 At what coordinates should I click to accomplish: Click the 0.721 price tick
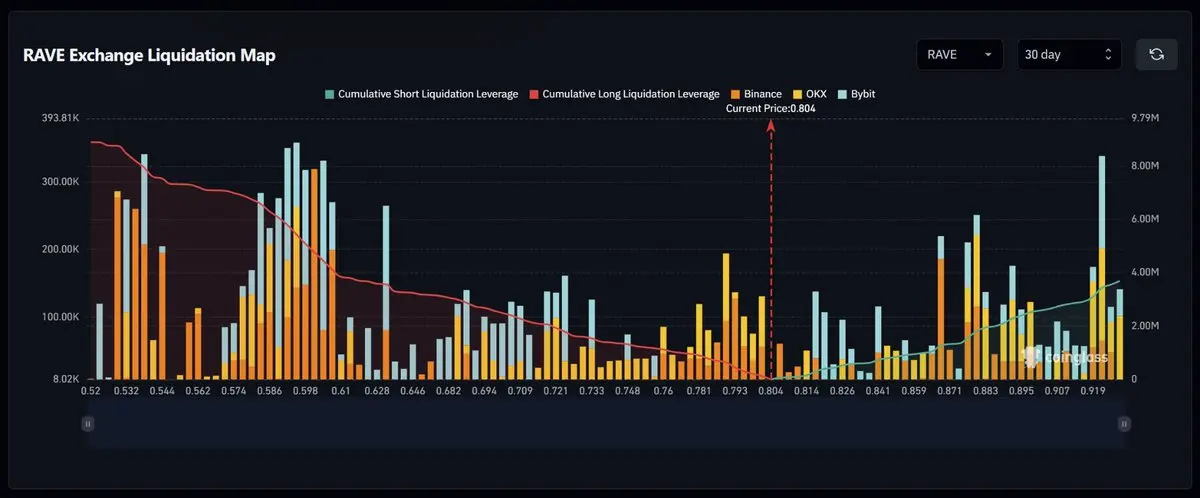tap(556, 391)
